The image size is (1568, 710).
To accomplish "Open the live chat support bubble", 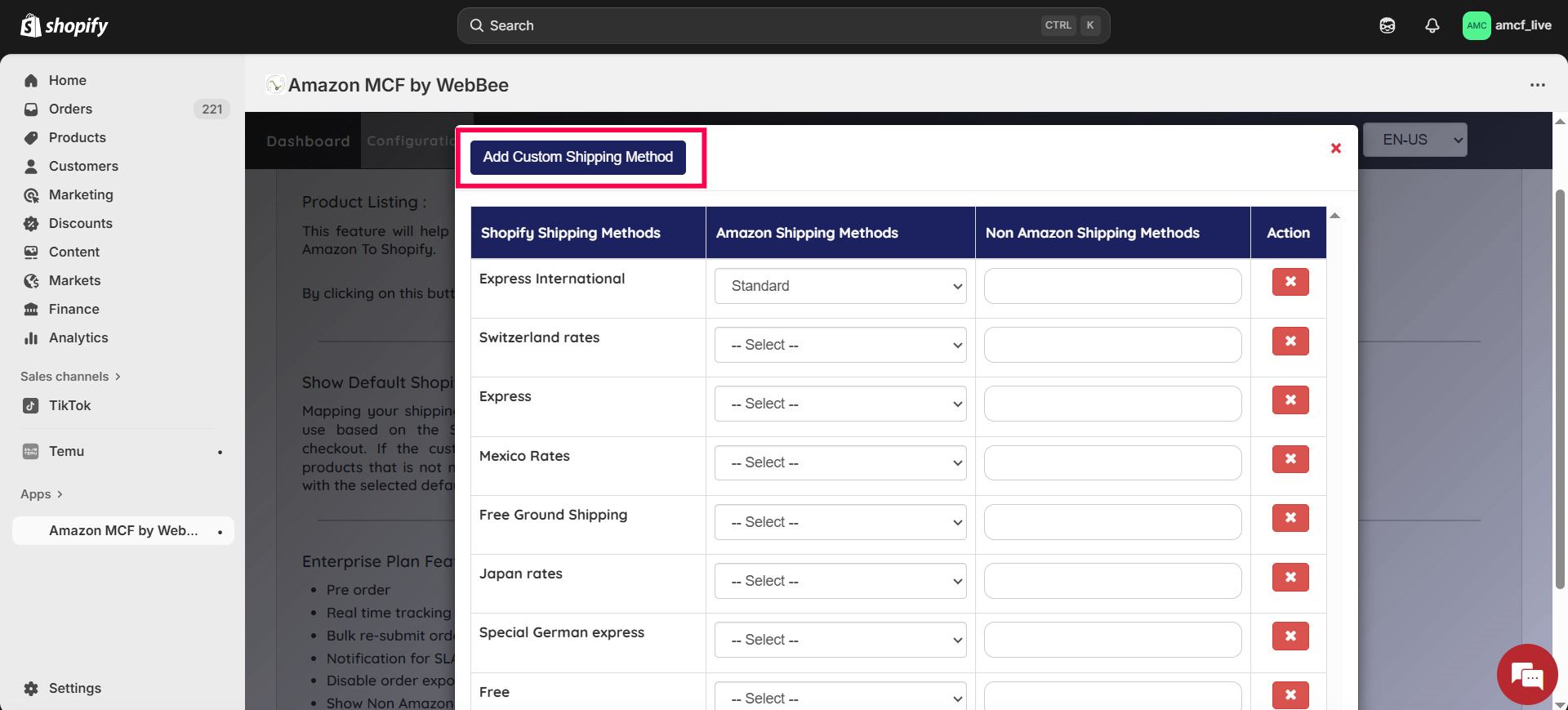I will [x=1526, y=674].
